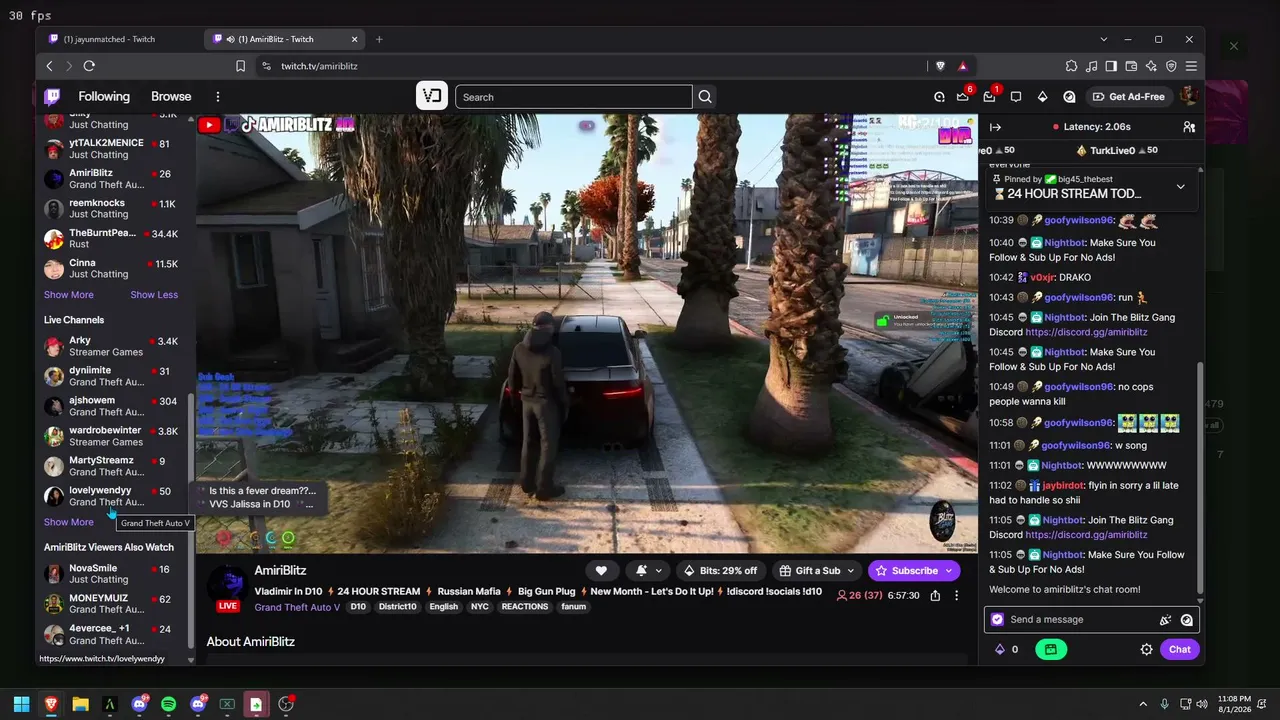Open a new browser tab
The width and height of the screenshot is (1280, 720).
click(x=379, y=39)
